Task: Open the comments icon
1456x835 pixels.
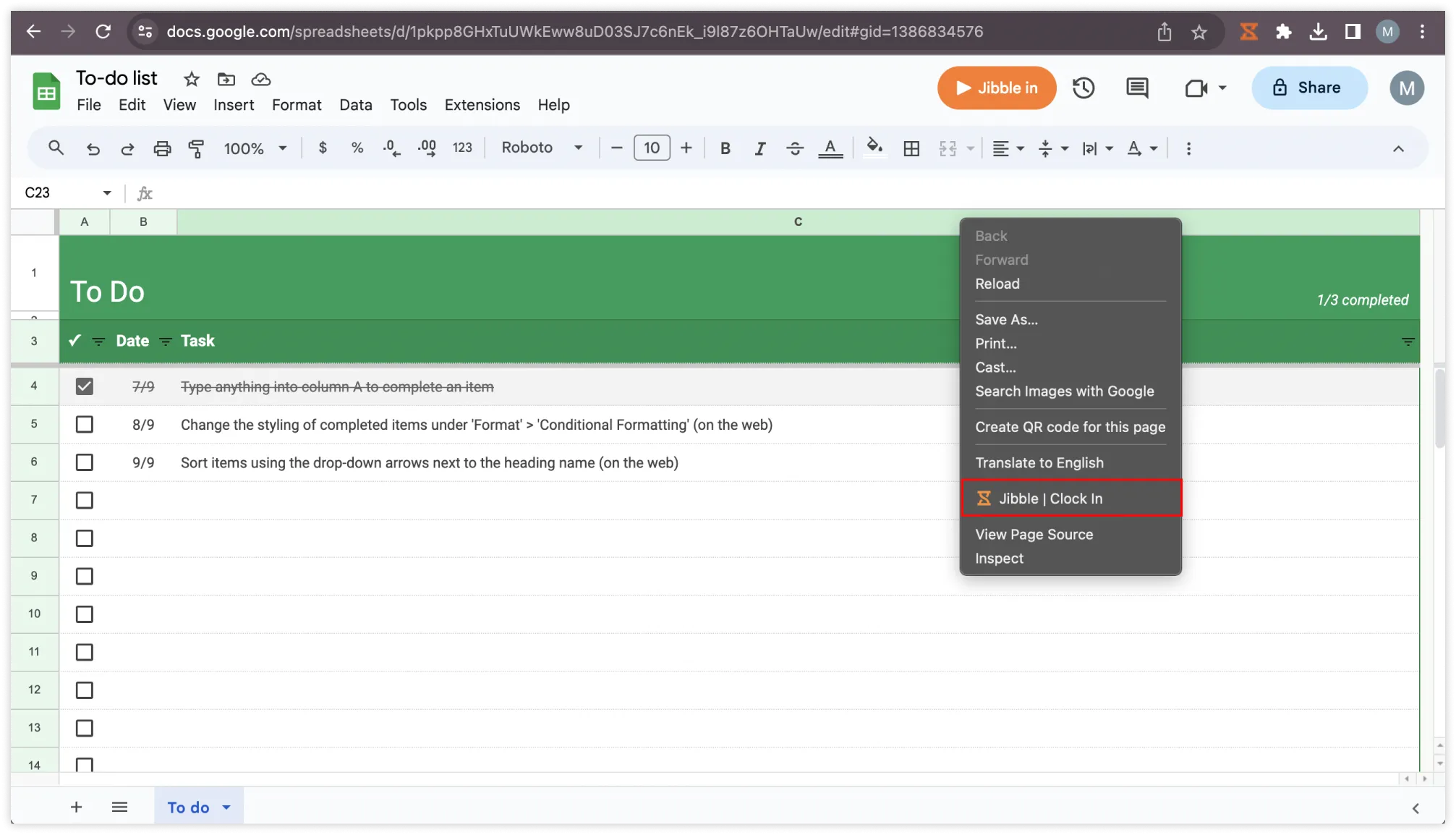Action: 1137,88
